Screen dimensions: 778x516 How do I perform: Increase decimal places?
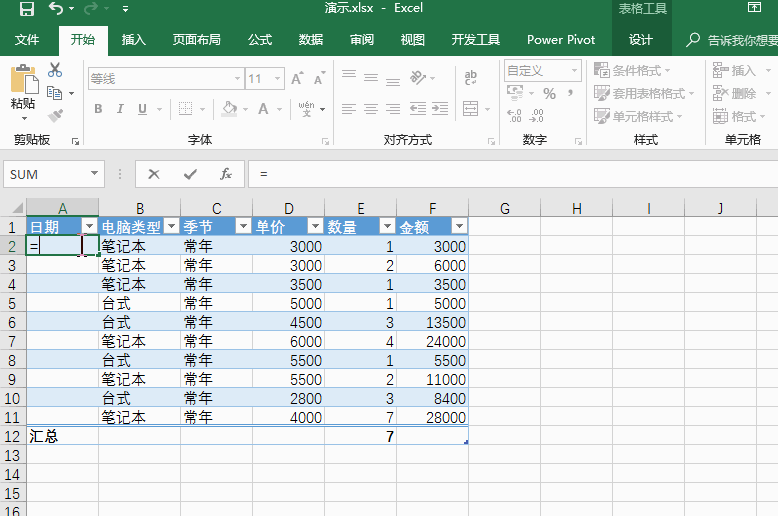click(x=515, y=116)
